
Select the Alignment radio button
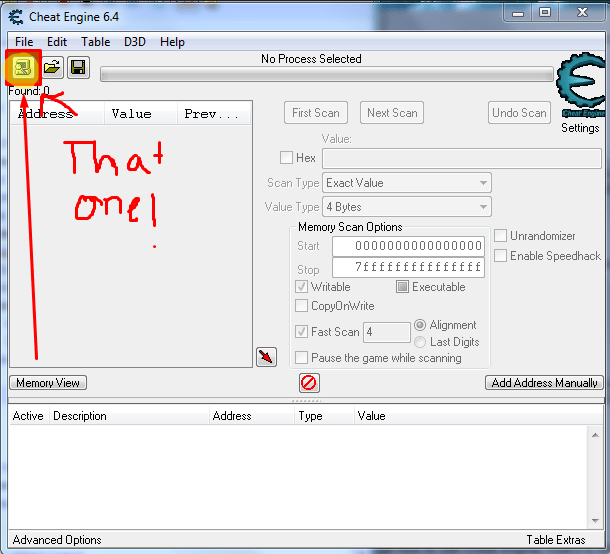(420, 324)
